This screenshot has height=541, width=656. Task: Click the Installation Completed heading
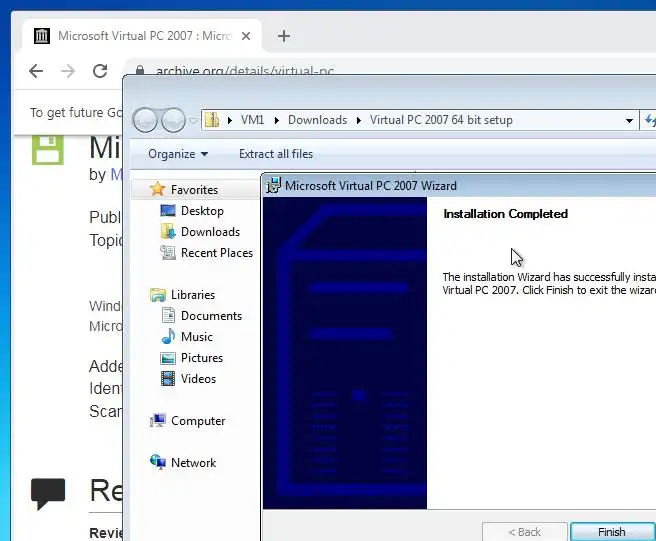click(x=505, y=214)
